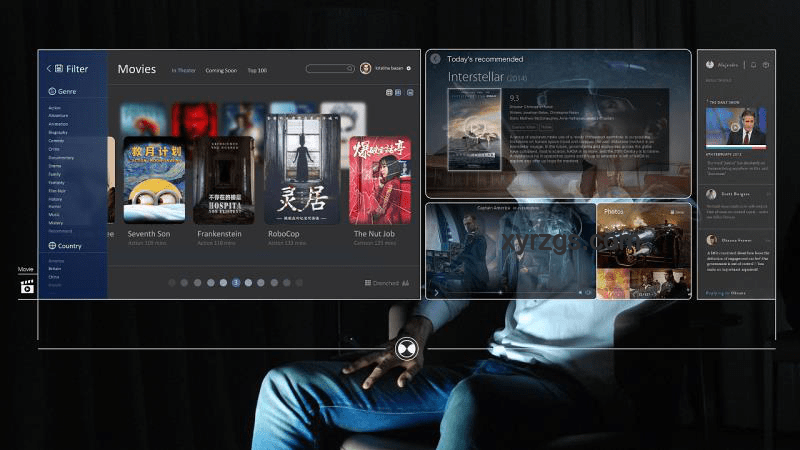Image resolution: width=800 pixels, height=450 pixels.
Task: Open the In Theater tab
Action: (x=184, y=70)
